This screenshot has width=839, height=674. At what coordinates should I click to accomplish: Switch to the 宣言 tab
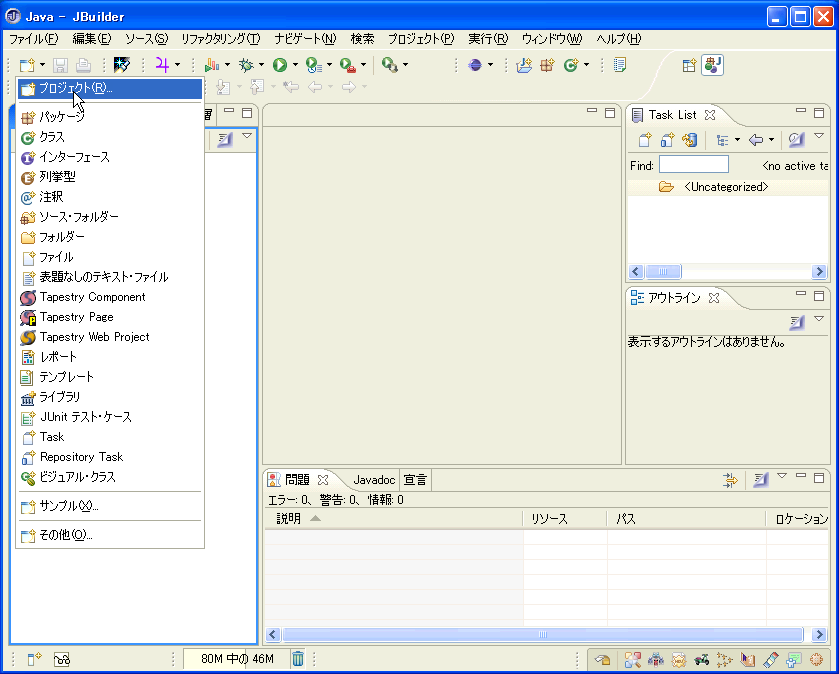[415, 480]
